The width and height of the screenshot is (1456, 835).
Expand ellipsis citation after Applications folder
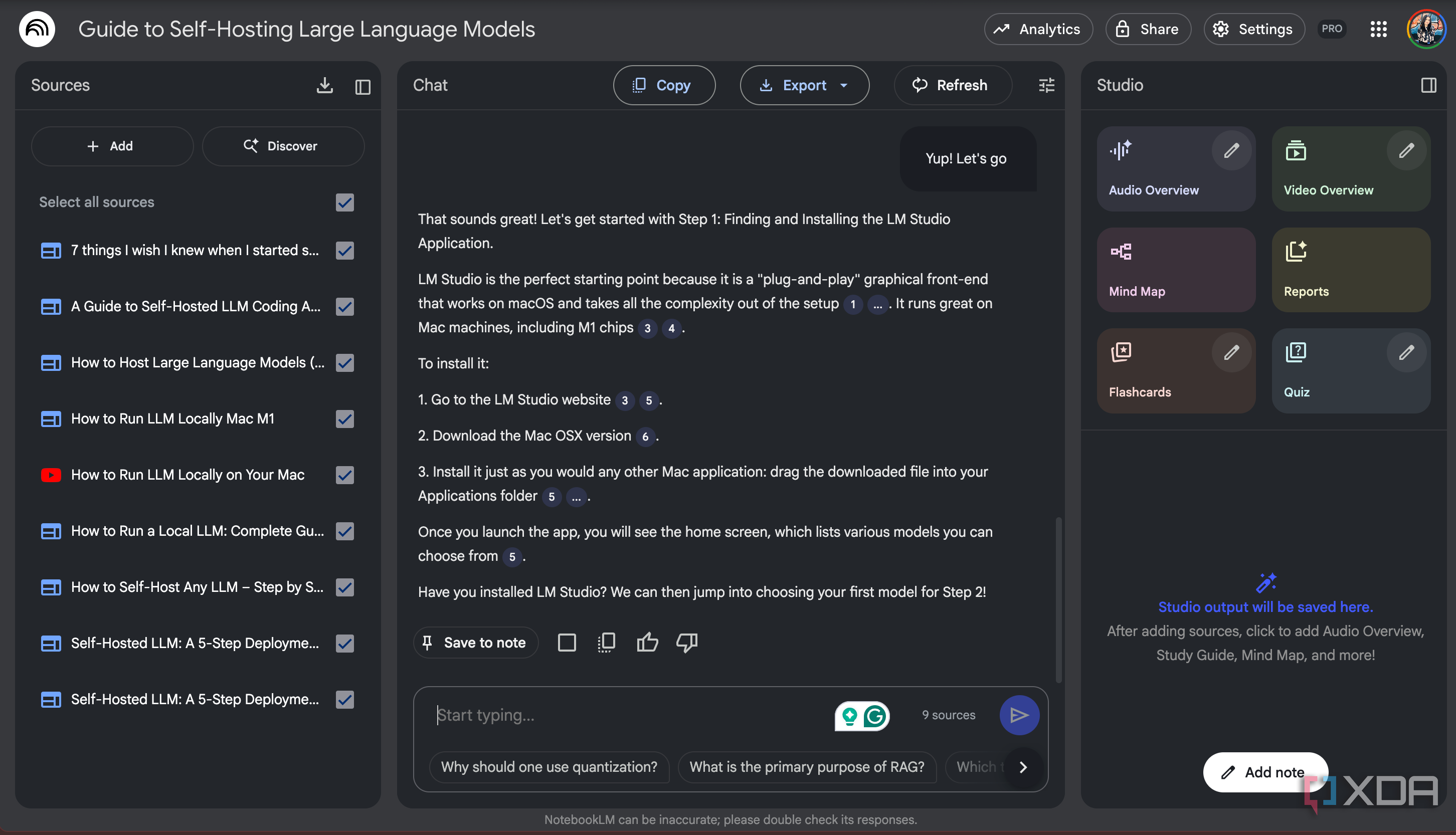point(576,497)
